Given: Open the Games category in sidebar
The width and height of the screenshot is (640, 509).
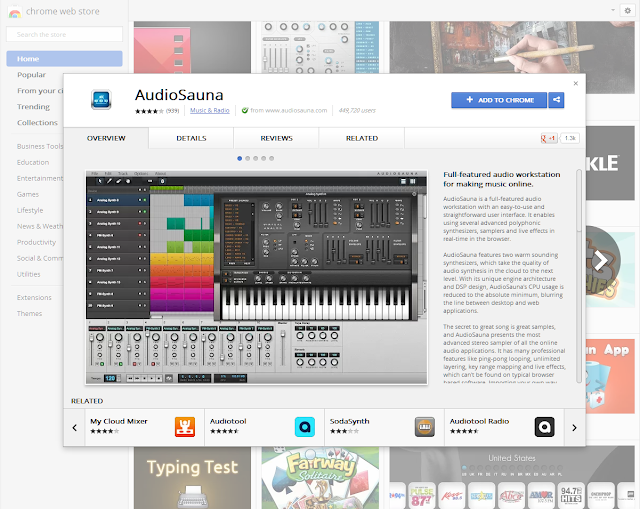Looking at the screenshot, I should (28, 194).
